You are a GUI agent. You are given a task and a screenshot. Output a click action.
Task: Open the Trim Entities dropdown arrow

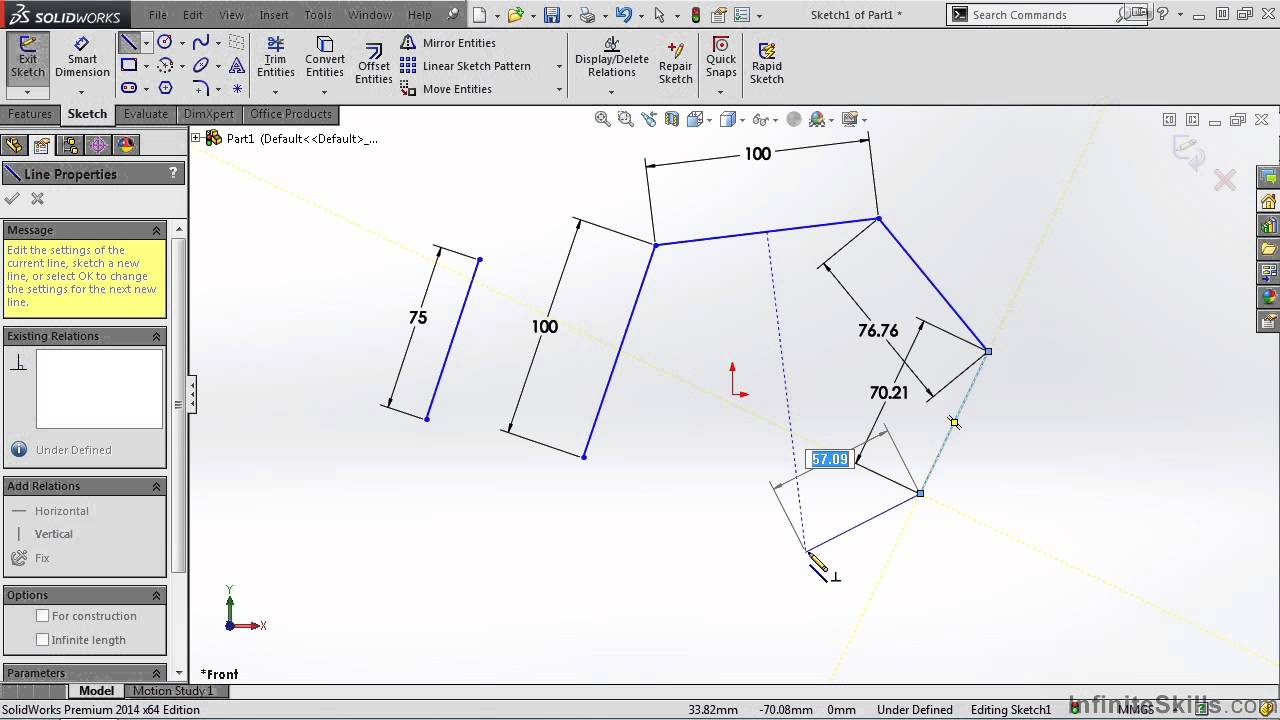275,92
